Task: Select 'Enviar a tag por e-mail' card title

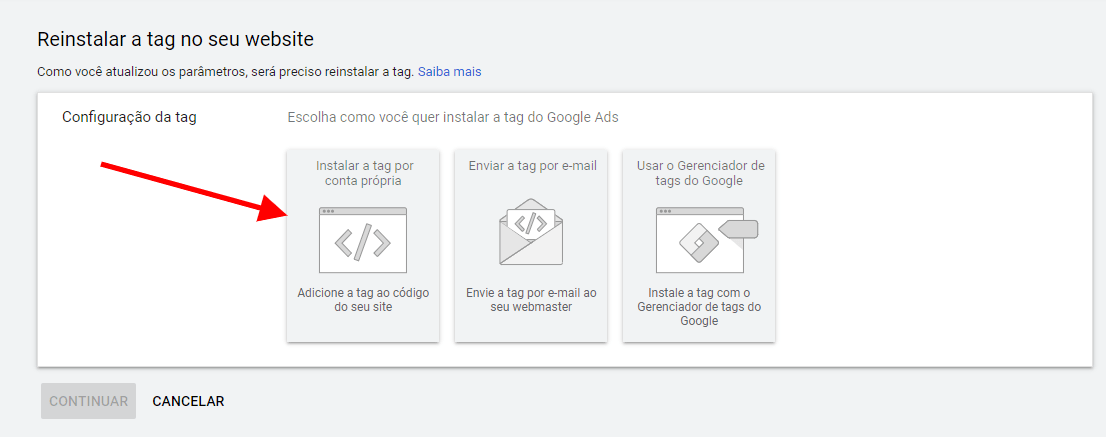Action: click(x=532, y=166)
